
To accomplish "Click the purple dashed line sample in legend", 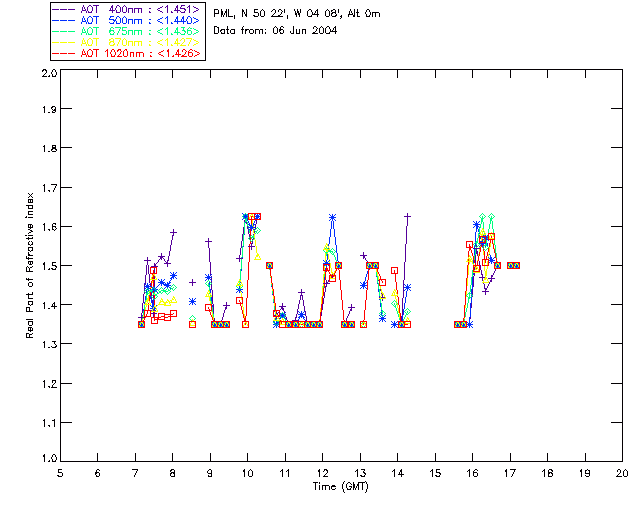I will pyautogui.click(x=65, y=8).
